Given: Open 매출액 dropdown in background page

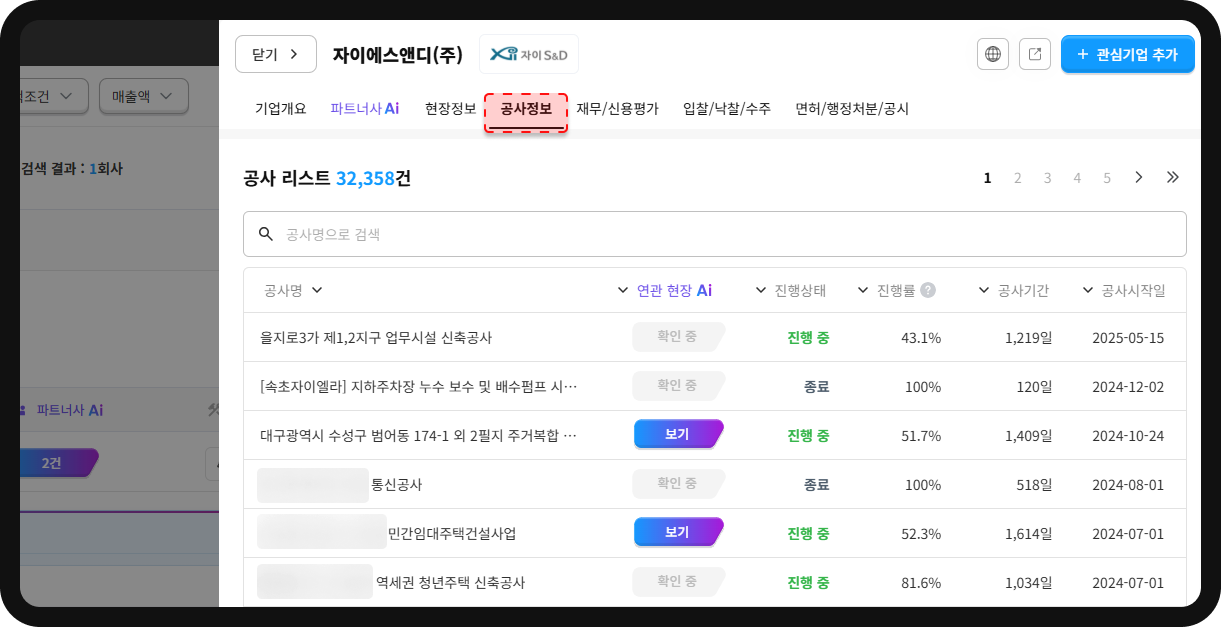Looking at the screenshot, I should coord(144,96).
